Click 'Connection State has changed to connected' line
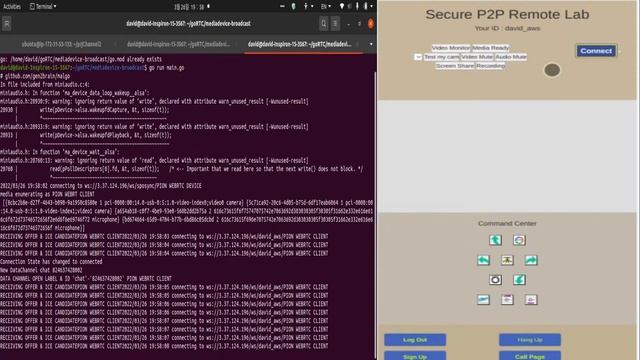Viewport: 640px width, 360px height. (x=51, y=262)
